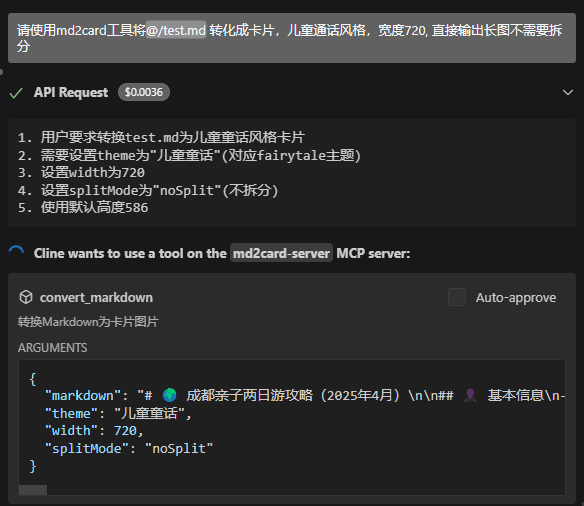Click the "splitMode" line in arguments

pos(129,448)
